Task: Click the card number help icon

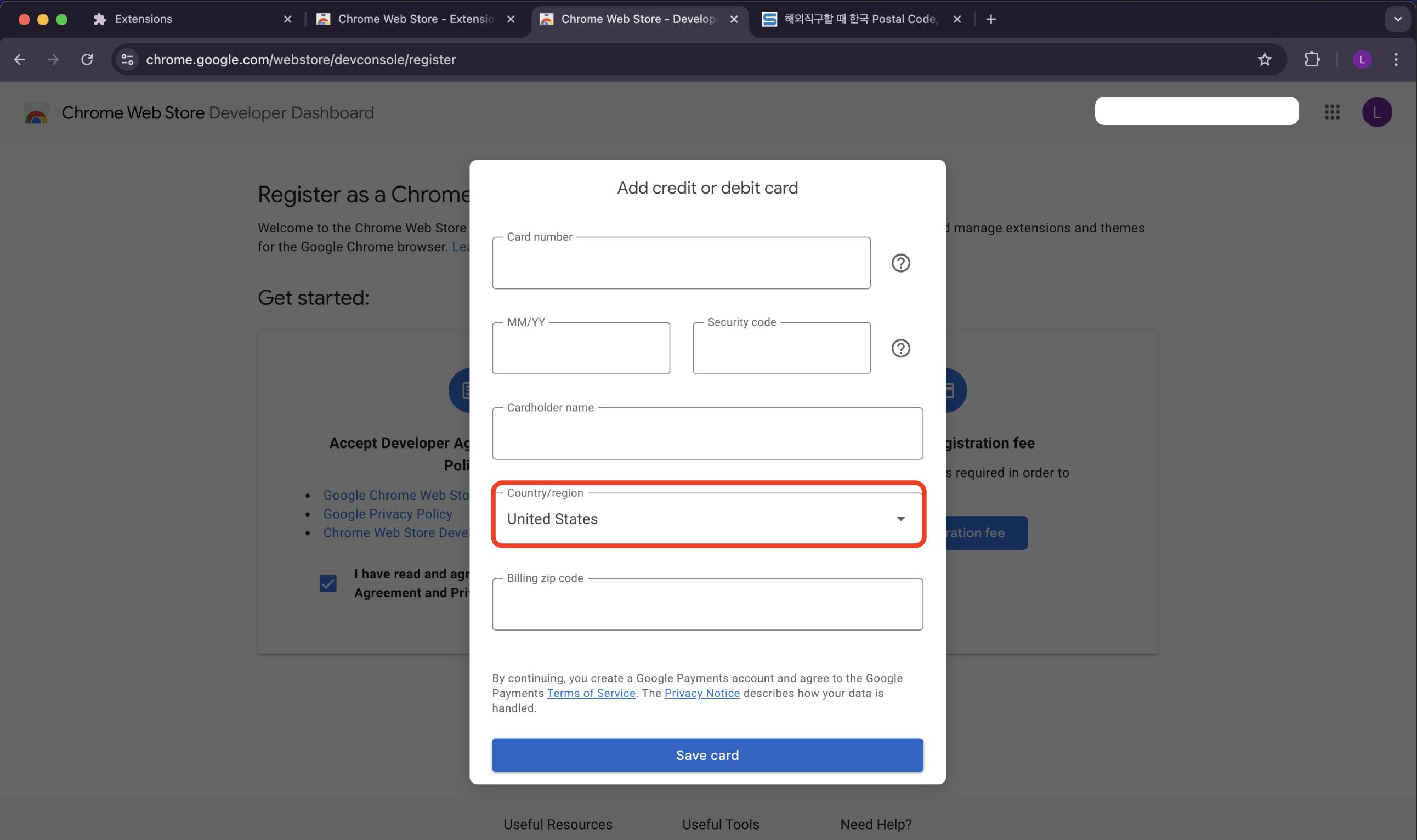Action: click(900, 263)
